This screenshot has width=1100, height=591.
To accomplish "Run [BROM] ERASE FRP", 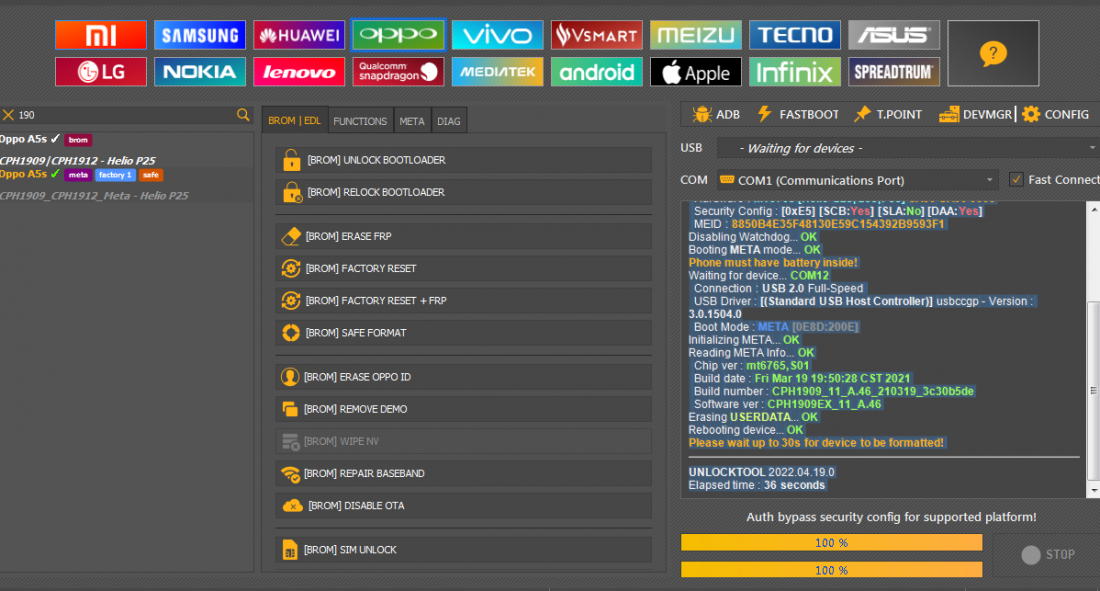I will pos(464,237).
